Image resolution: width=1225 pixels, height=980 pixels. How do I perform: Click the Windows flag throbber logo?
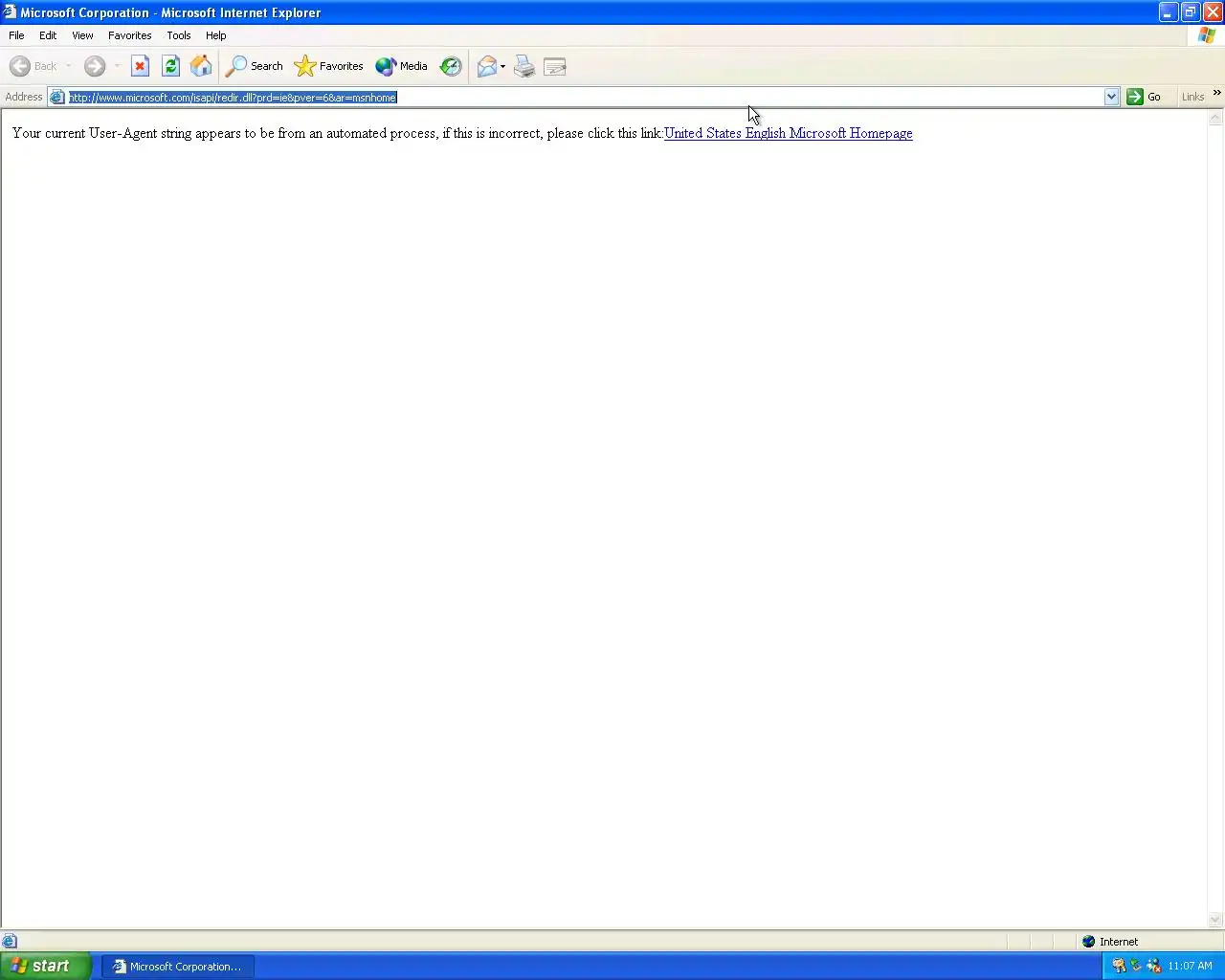point(1207,35)
